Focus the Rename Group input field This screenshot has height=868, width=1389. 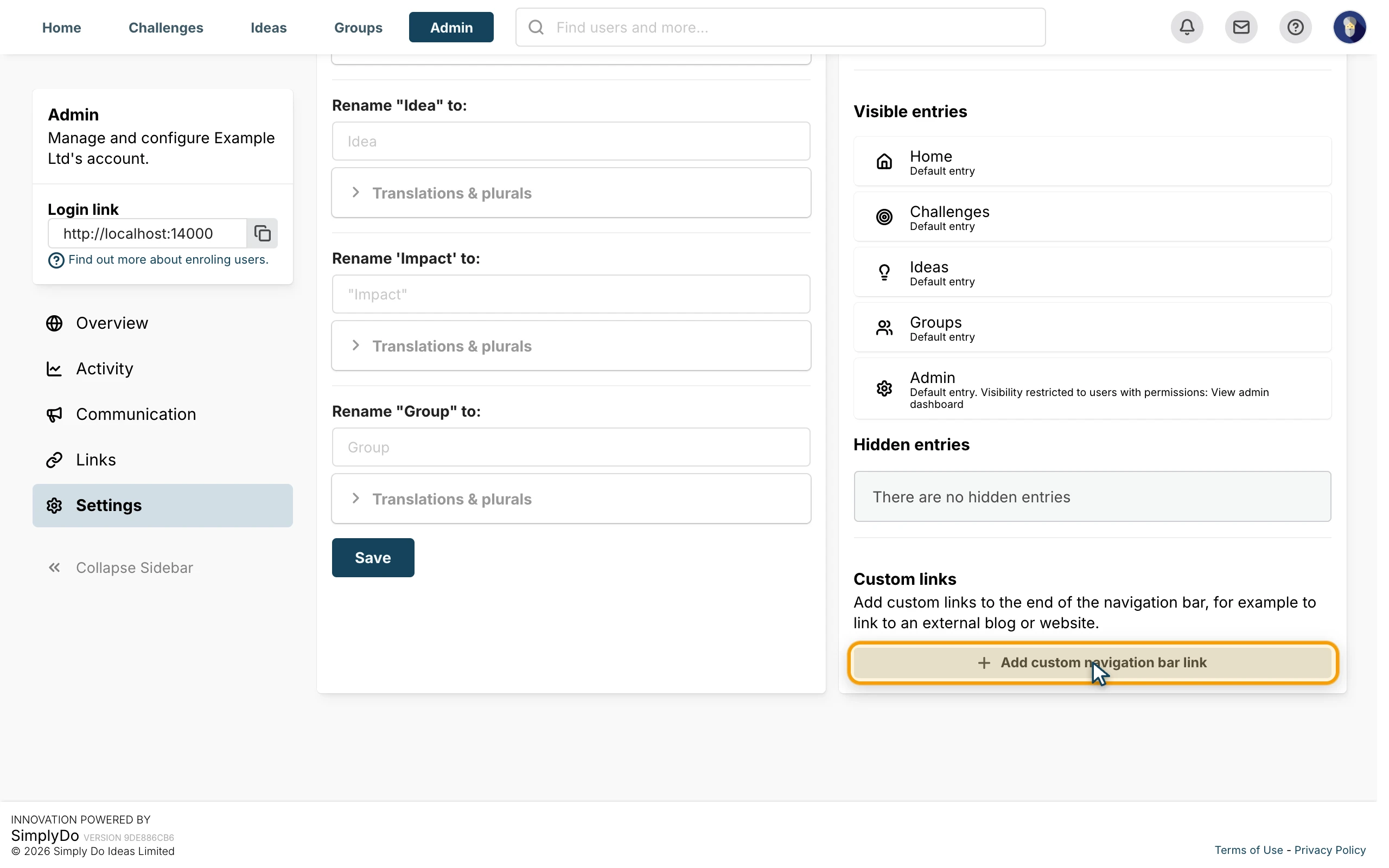click(571, 446)
